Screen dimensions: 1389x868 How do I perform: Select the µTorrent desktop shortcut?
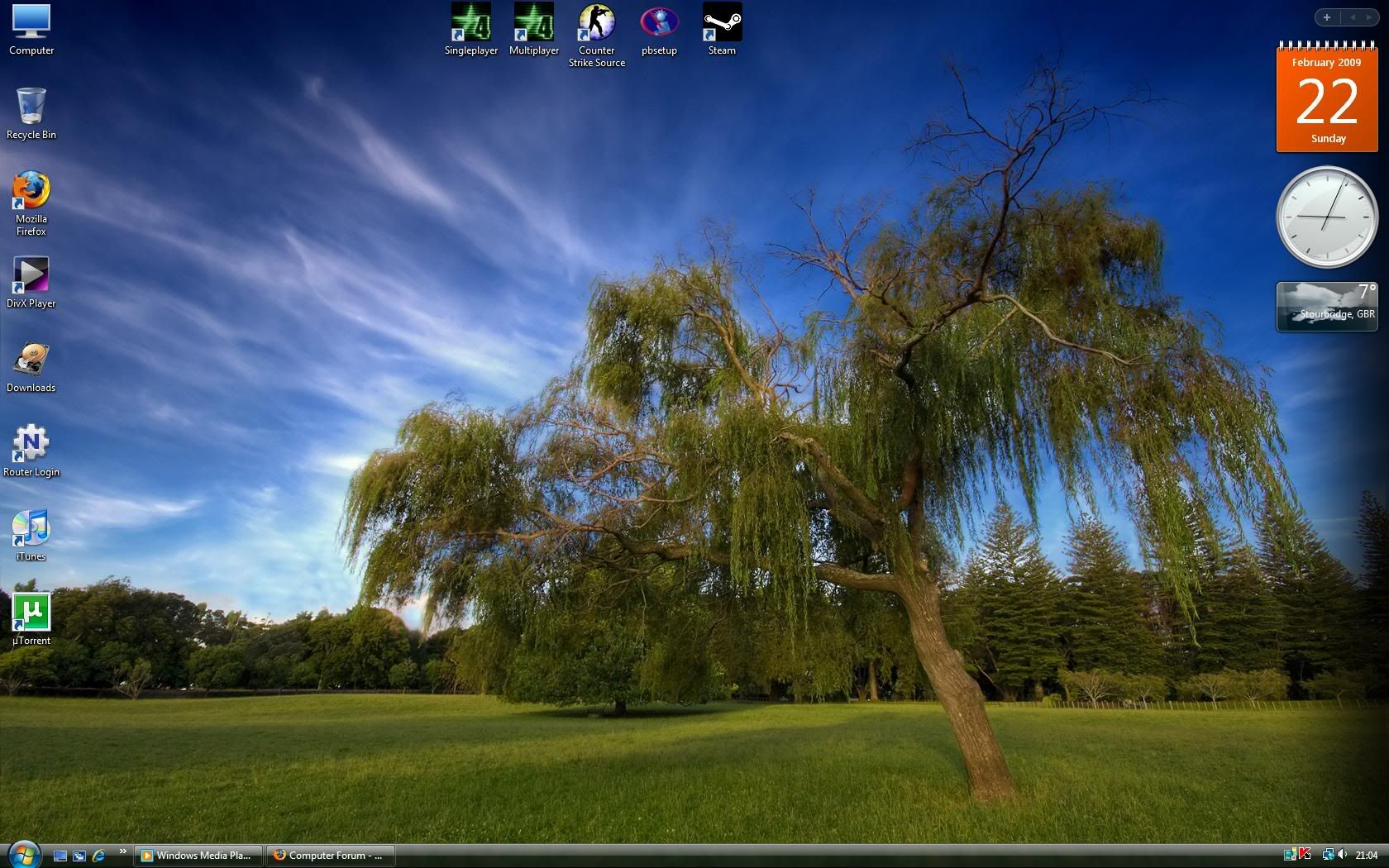pos(31,619)
